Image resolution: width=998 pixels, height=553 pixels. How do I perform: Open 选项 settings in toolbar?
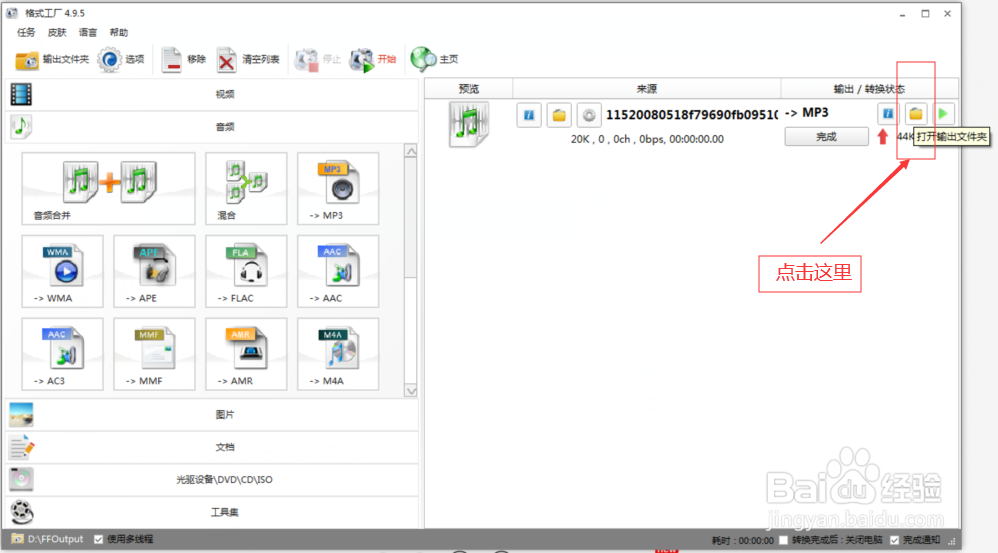(x=121, y=59)
